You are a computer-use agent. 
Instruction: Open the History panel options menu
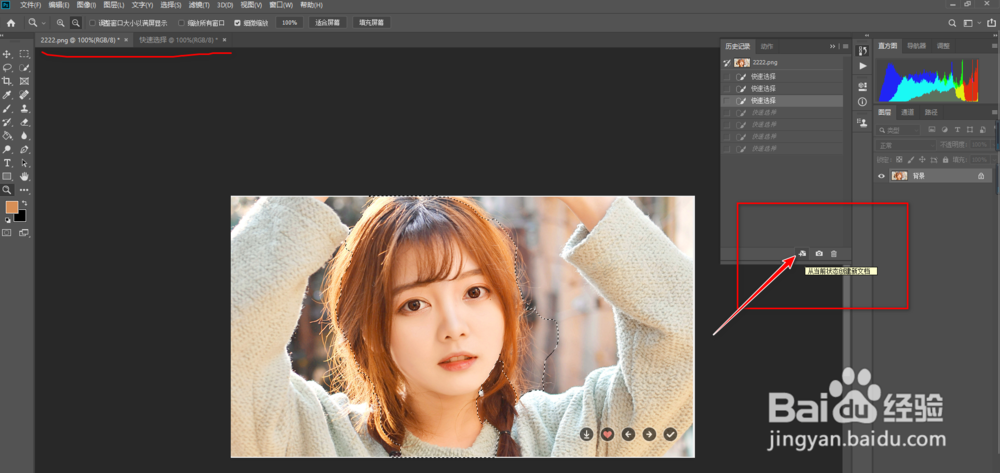[845, 47]
